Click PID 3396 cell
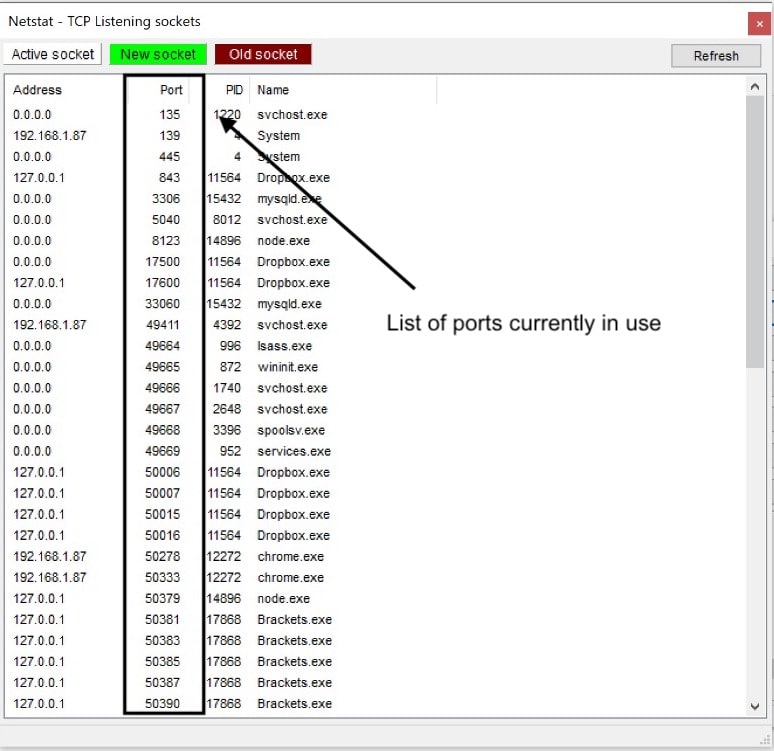774x751 pixels. [x=227, y=430]
